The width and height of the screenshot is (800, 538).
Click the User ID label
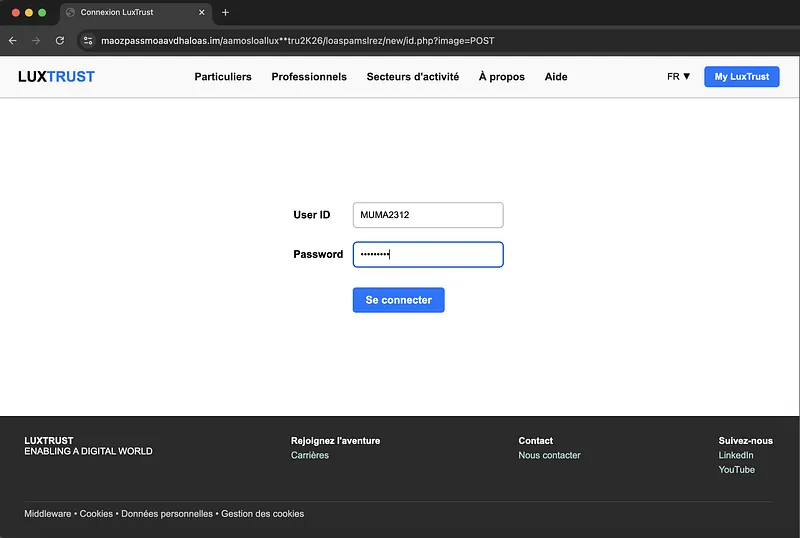(312, 215)
